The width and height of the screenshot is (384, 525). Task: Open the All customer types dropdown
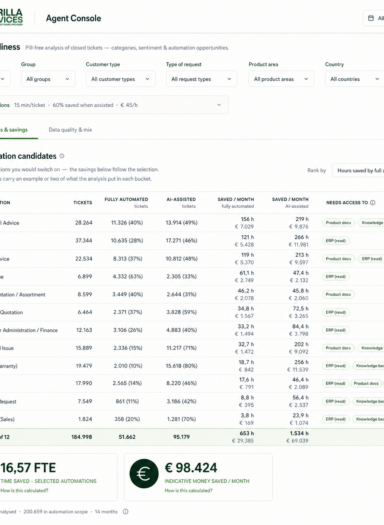[x=121, y=79]
